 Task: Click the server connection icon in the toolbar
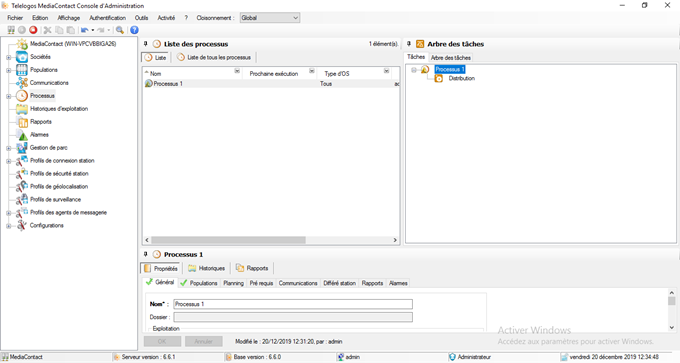pos(11,30)
